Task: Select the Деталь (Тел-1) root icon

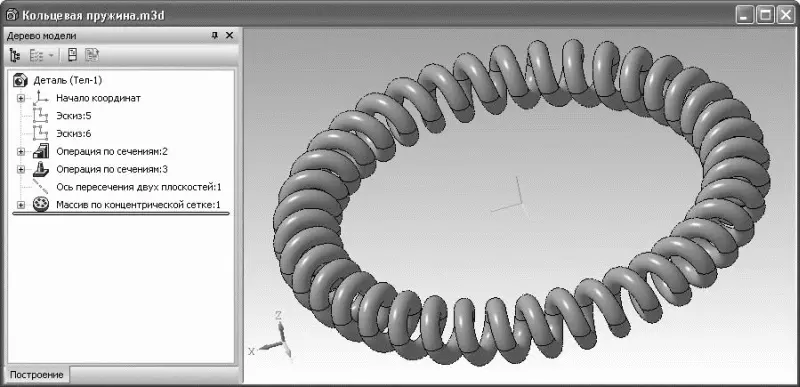Action: [20, 80]
